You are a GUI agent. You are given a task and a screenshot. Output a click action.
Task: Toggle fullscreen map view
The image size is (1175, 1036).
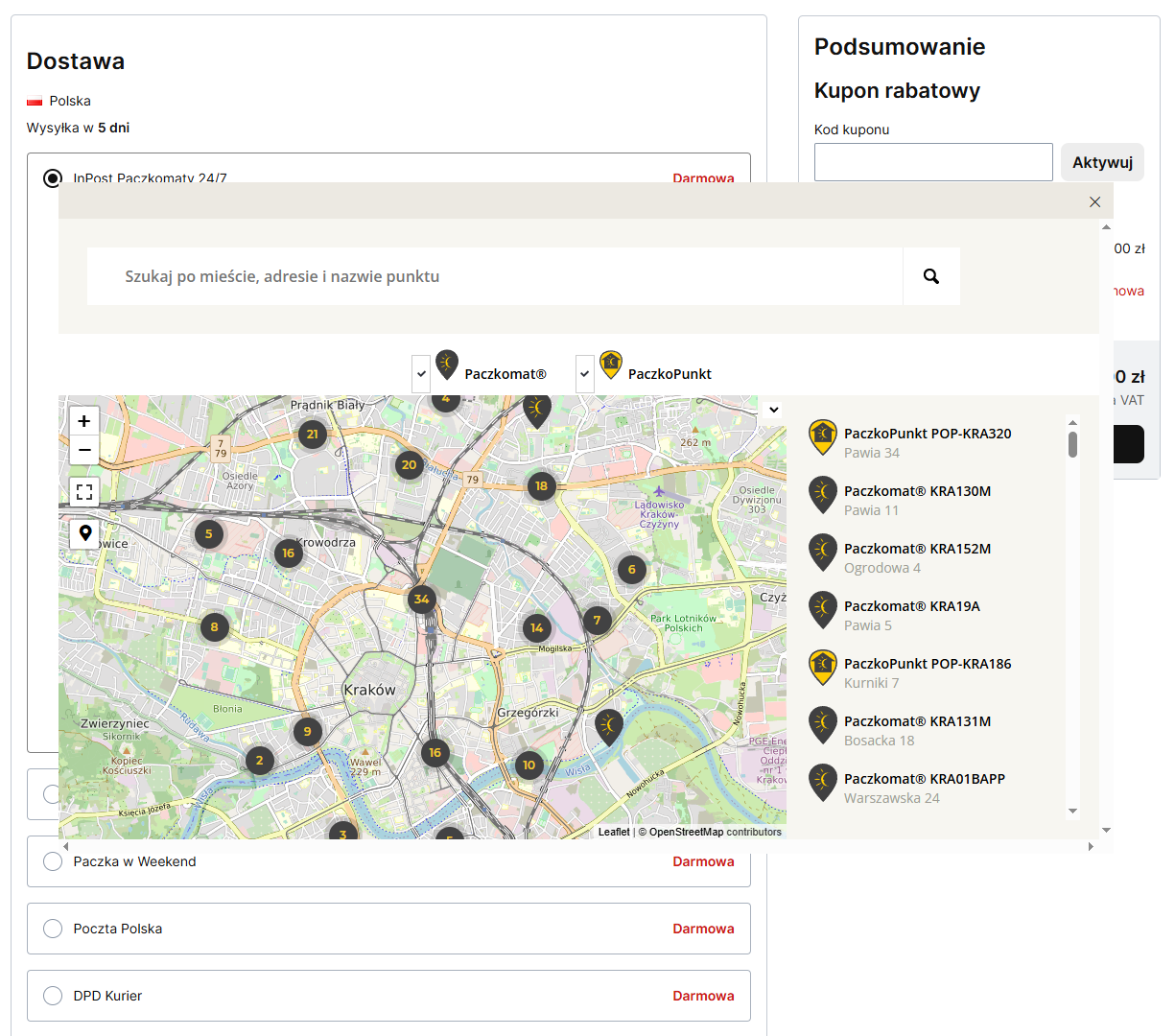84,492
